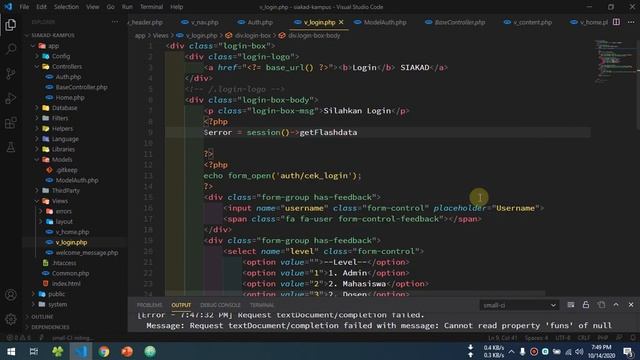640x360 pixels.
Task: Close the bottom panel
Action: tap(631, 305)
